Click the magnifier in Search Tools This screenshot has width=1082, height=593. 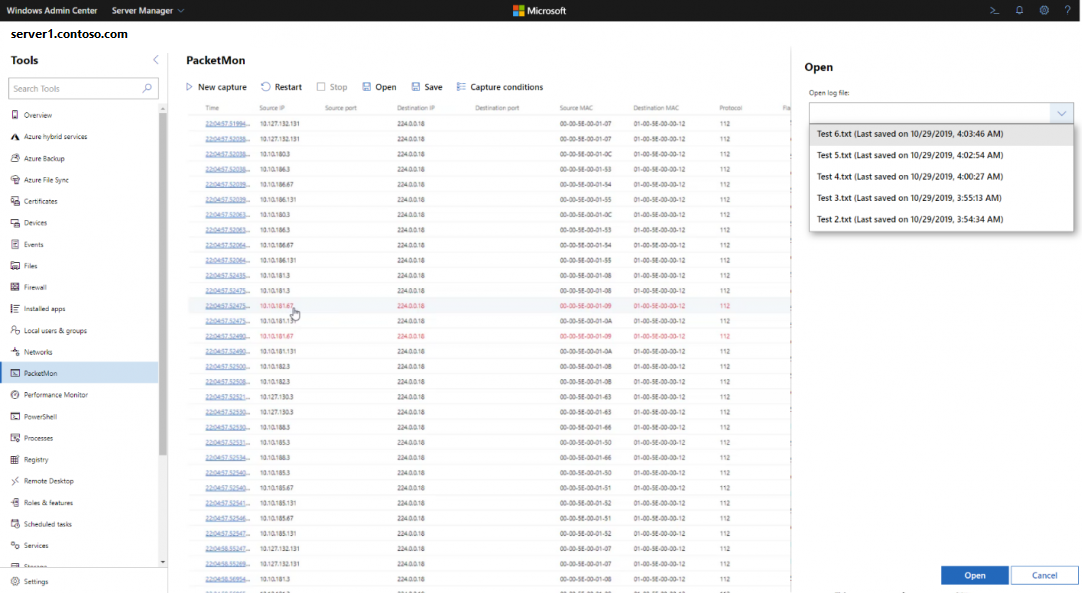pos(147,88)
